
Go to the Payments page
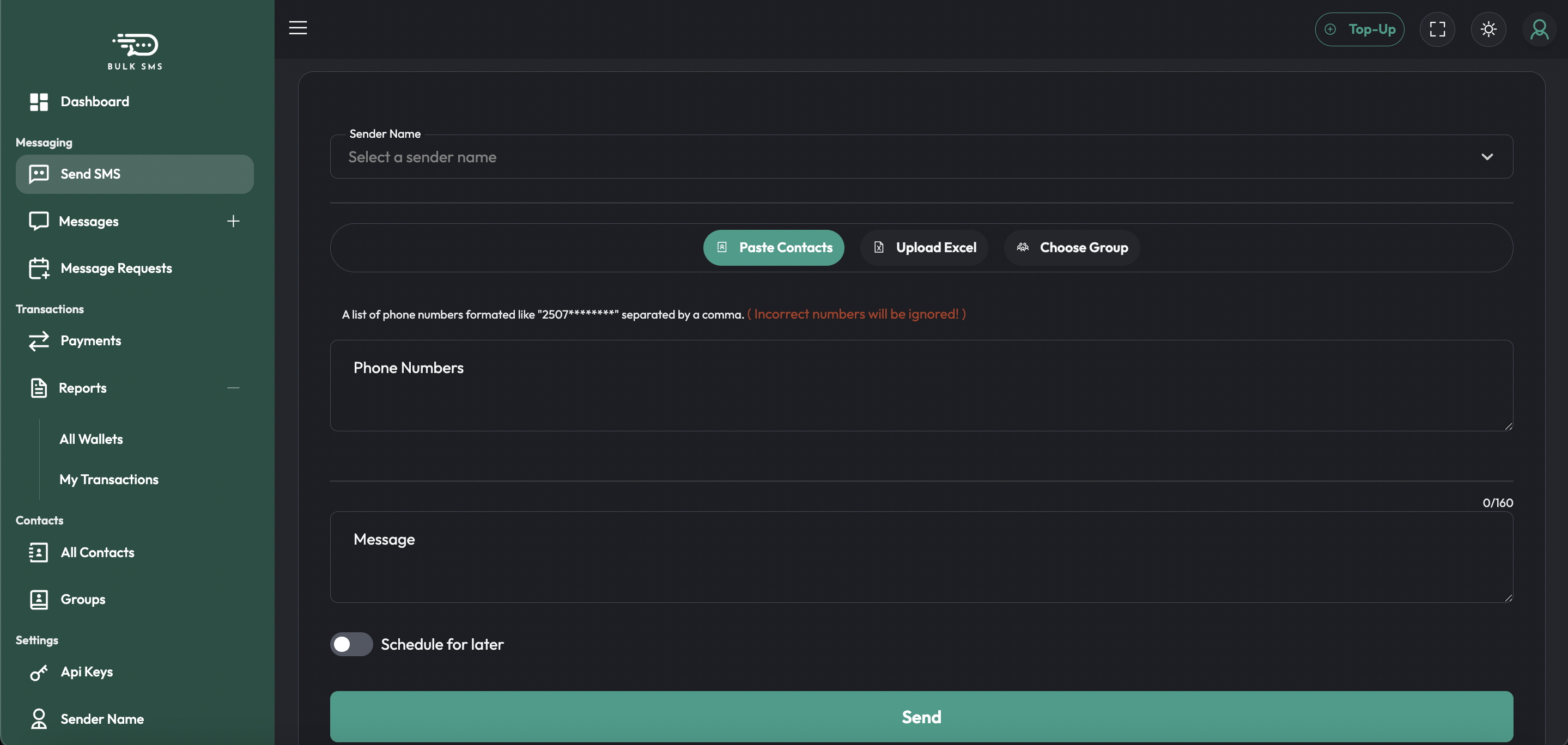tap(90, 341)
